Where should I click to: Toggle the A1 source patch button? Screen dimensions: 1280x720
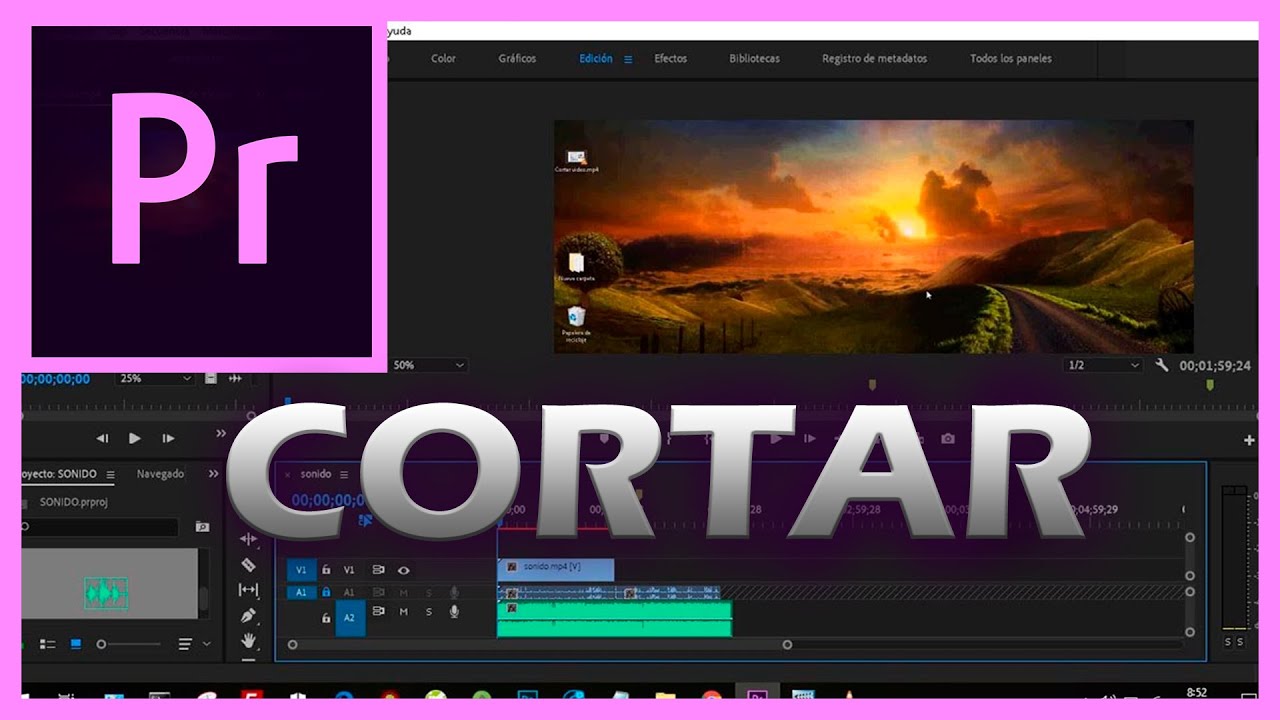tap(301, 592)
